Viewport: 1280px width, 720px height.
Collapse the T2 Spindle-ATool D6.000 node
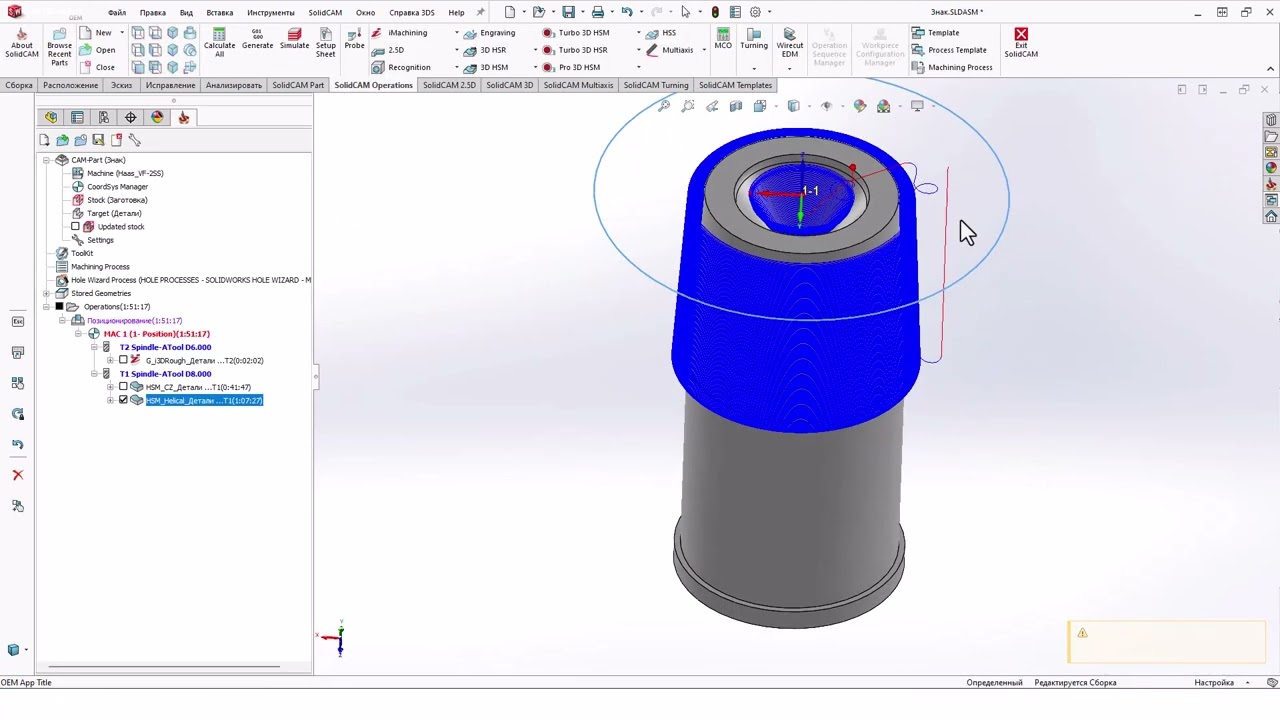tap(95, 347)
